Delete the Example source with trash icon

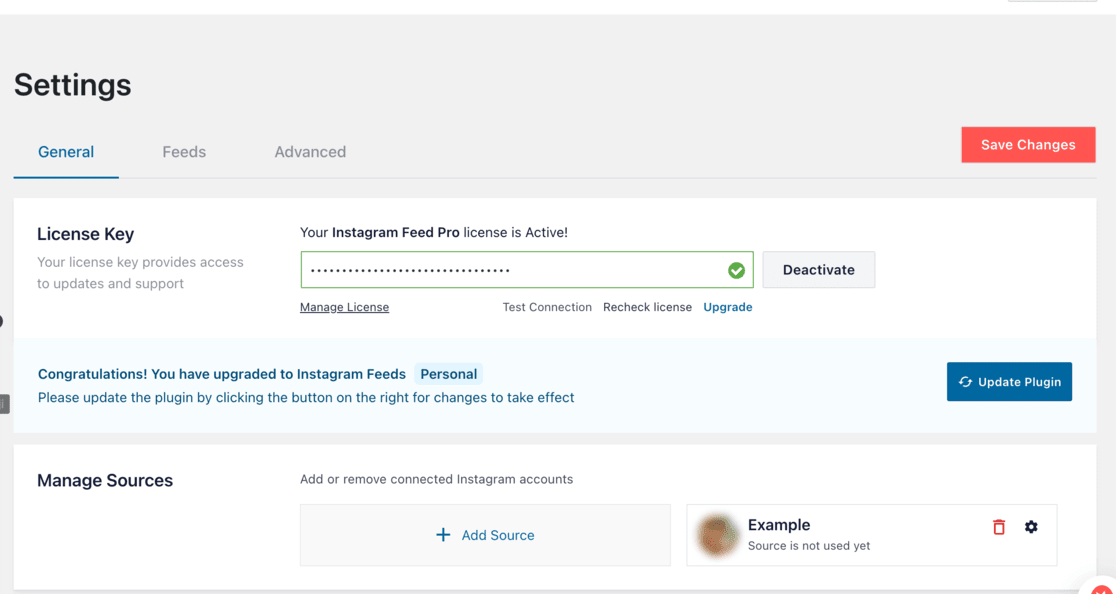coord(998,527)
